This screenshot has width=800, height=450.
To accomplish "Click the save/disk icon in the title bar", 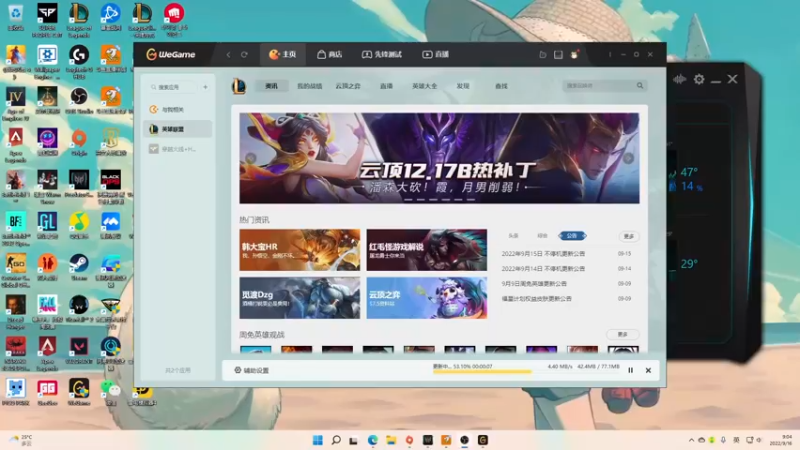I will click(x=558, y=54).
